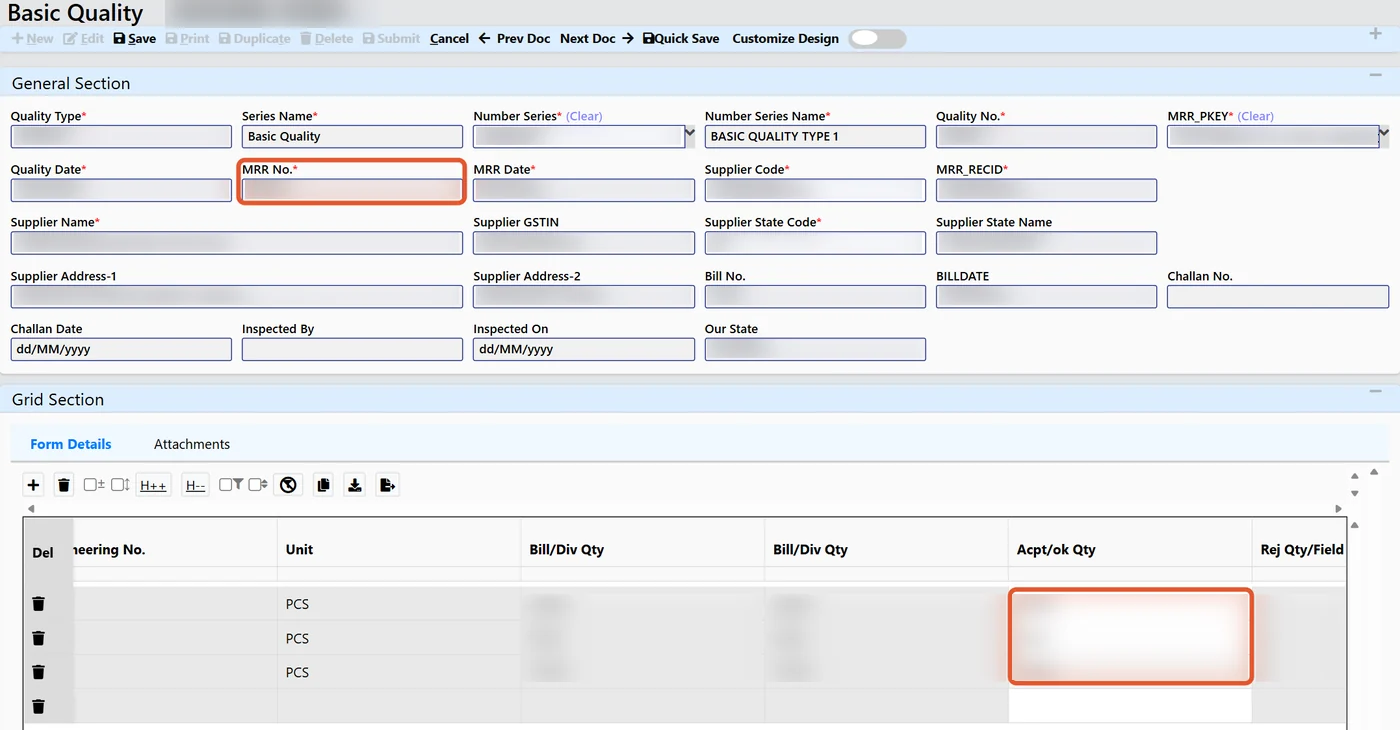Click the export icon in the grid toolbar
This screenshot has height=730, width=1400.
click(387, 485)
